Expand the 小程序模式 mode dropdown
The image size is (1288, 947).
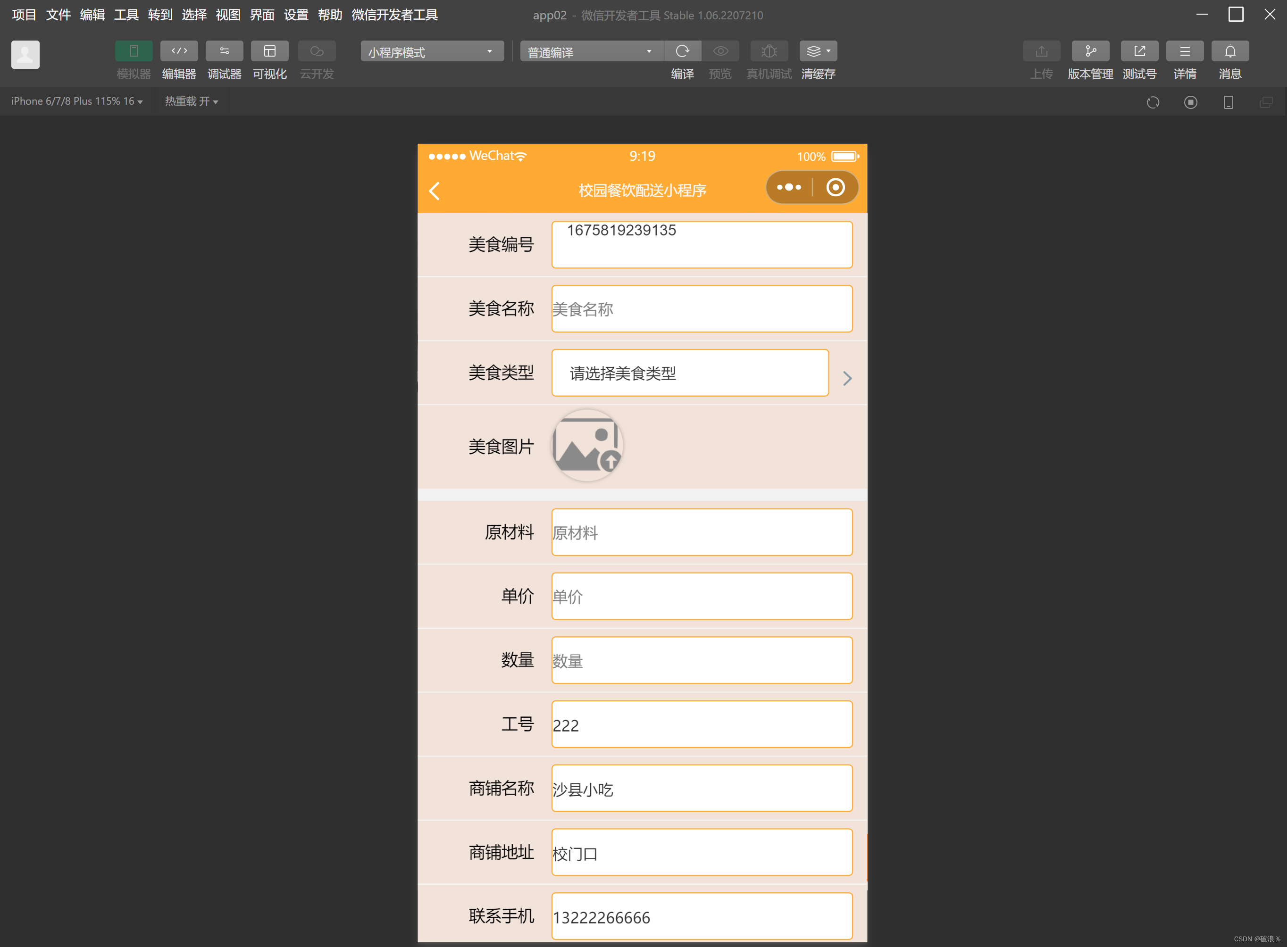pos(432,51)
